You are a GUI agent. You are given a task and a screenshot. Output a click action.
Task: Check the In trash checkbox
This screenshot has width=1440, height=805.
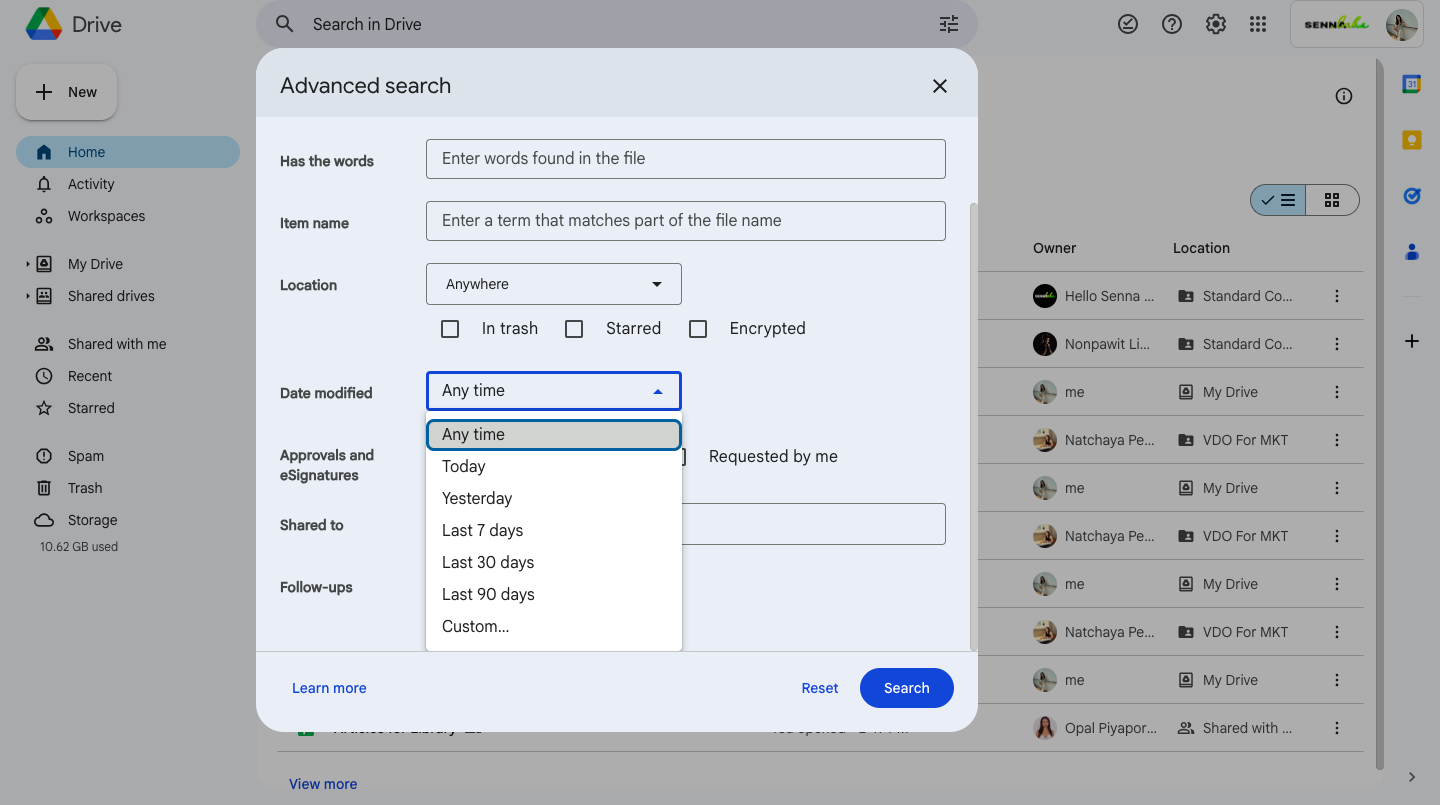(x=450, y=329)
